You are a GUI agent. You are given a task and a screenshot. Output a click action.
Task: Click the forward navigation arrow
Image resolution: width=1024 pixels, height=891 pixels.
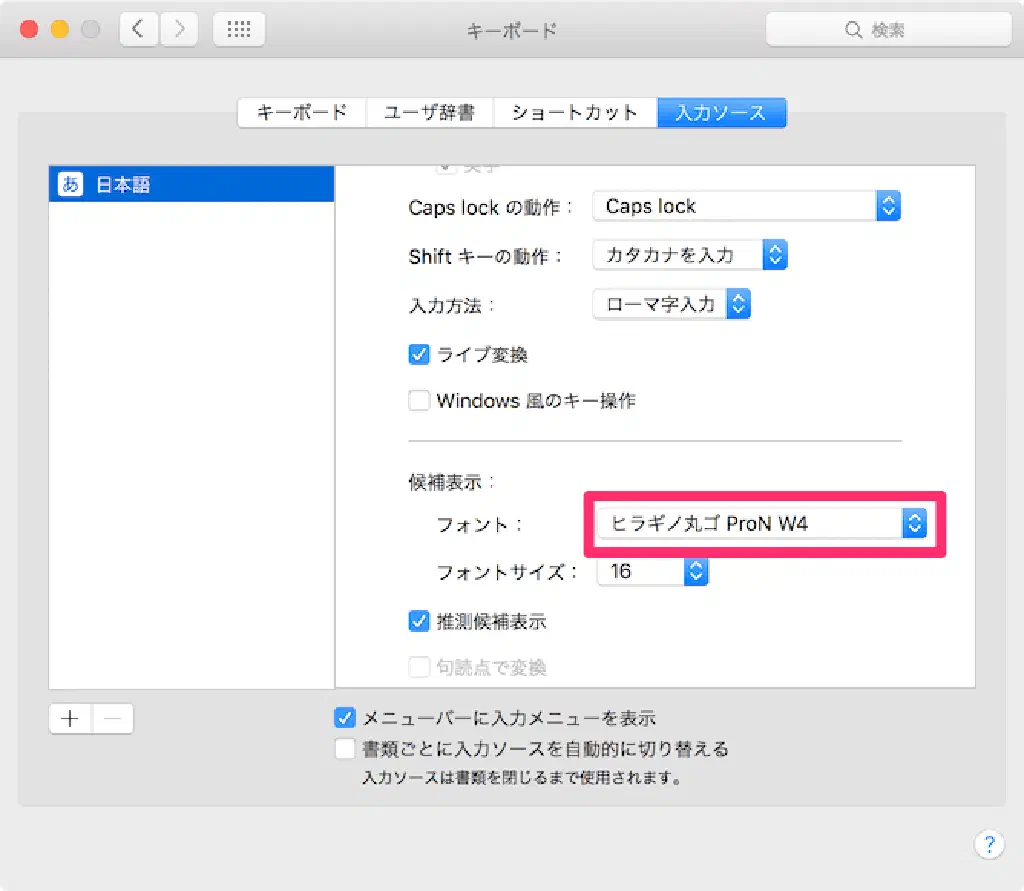point(179,30)
